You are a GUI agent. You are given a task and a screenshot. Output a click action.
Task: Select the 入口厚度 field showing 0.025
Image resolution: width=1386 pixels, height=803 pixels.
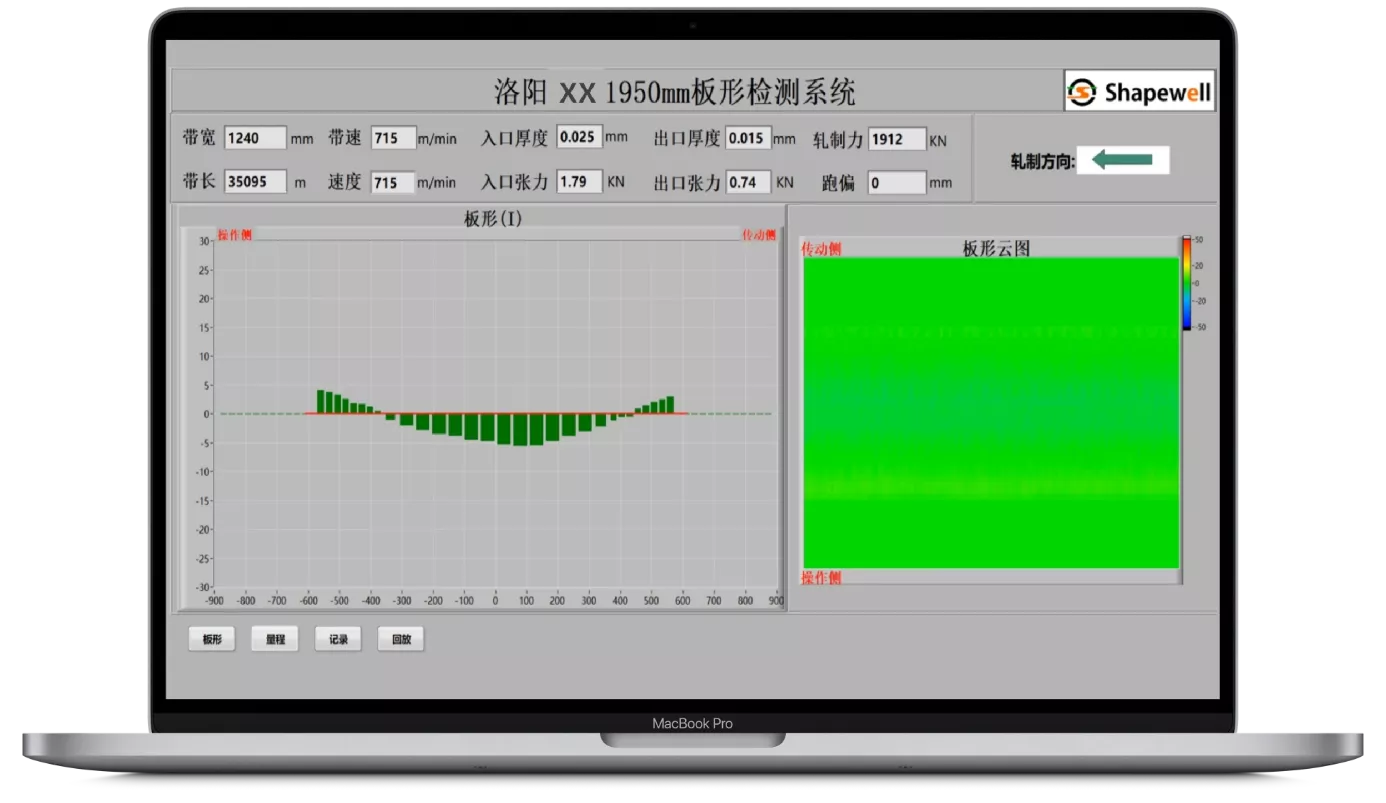[579, 137]
